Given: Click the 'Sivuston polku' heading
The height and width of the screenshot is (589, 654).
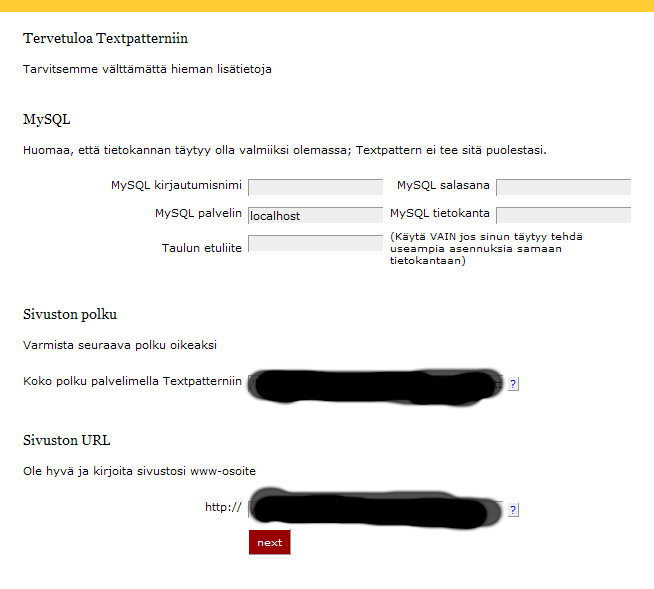Looking at the screenshot, I should [x=70, y=314].
